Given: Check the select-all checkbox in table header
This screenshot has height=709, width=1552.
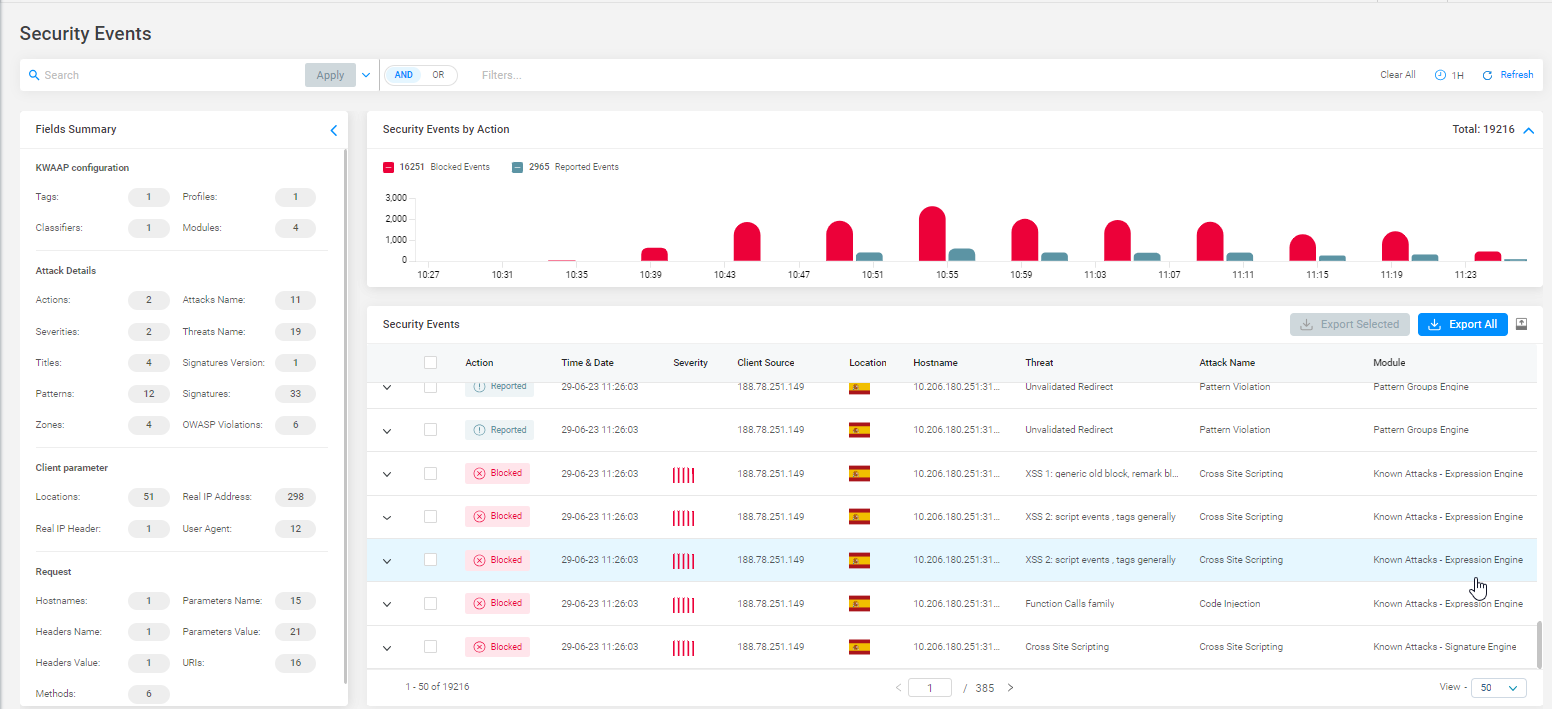Looking at the screenshot, I should click(430, 363).
